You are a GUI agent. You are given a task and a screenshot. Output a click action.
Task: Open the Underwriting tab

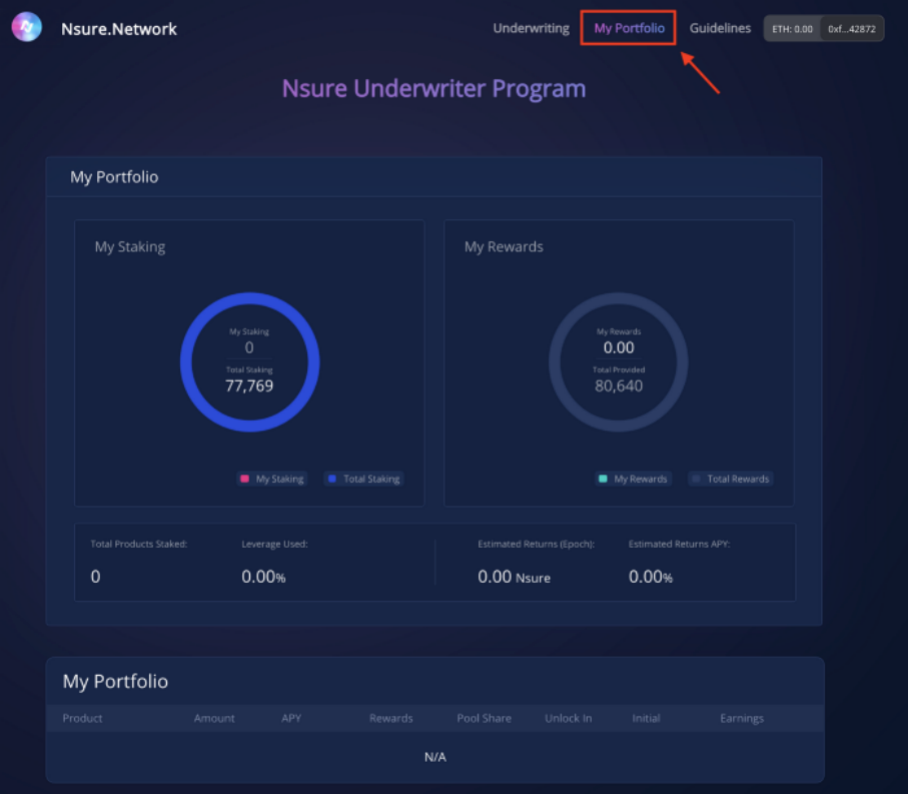[x=531, y=28]
